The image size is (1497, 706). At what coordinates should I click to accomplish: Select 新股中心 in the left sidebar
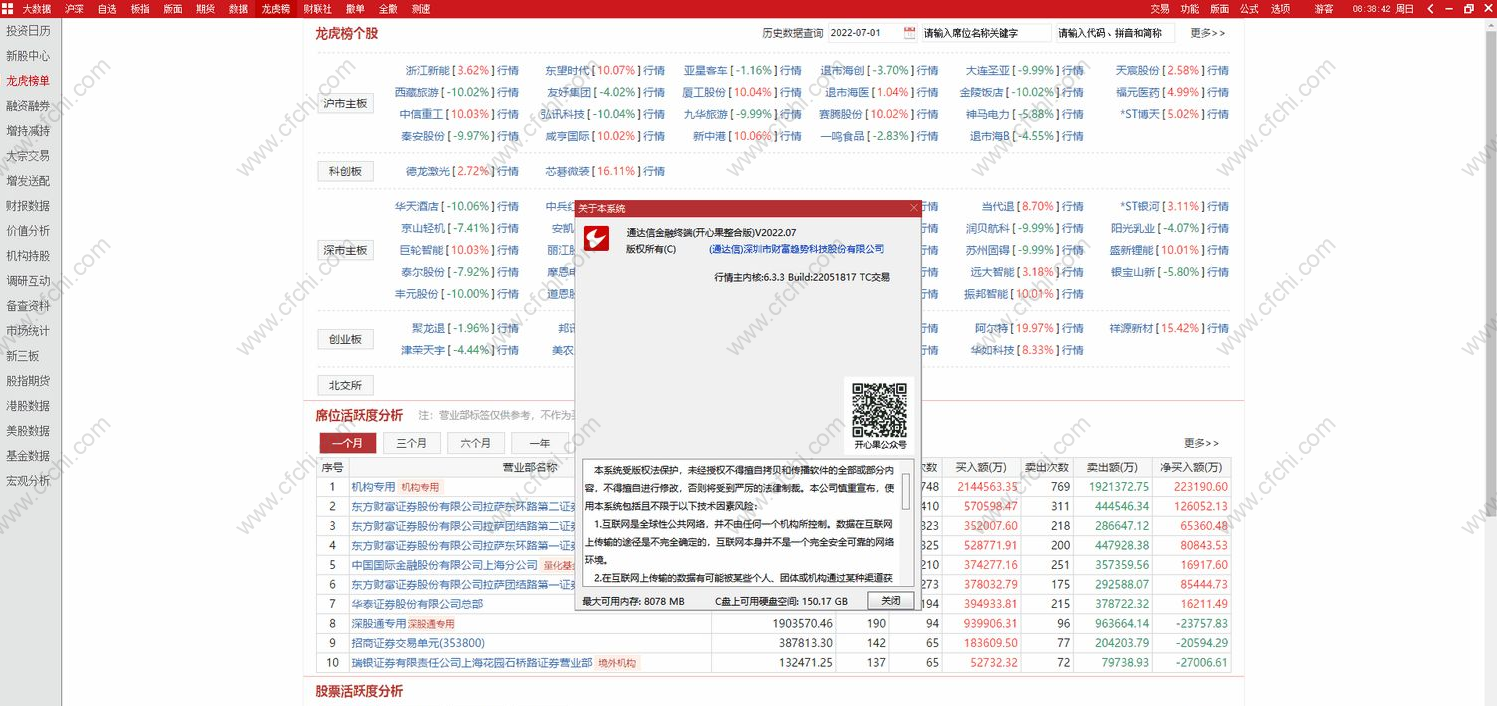[x=28, y=56]
